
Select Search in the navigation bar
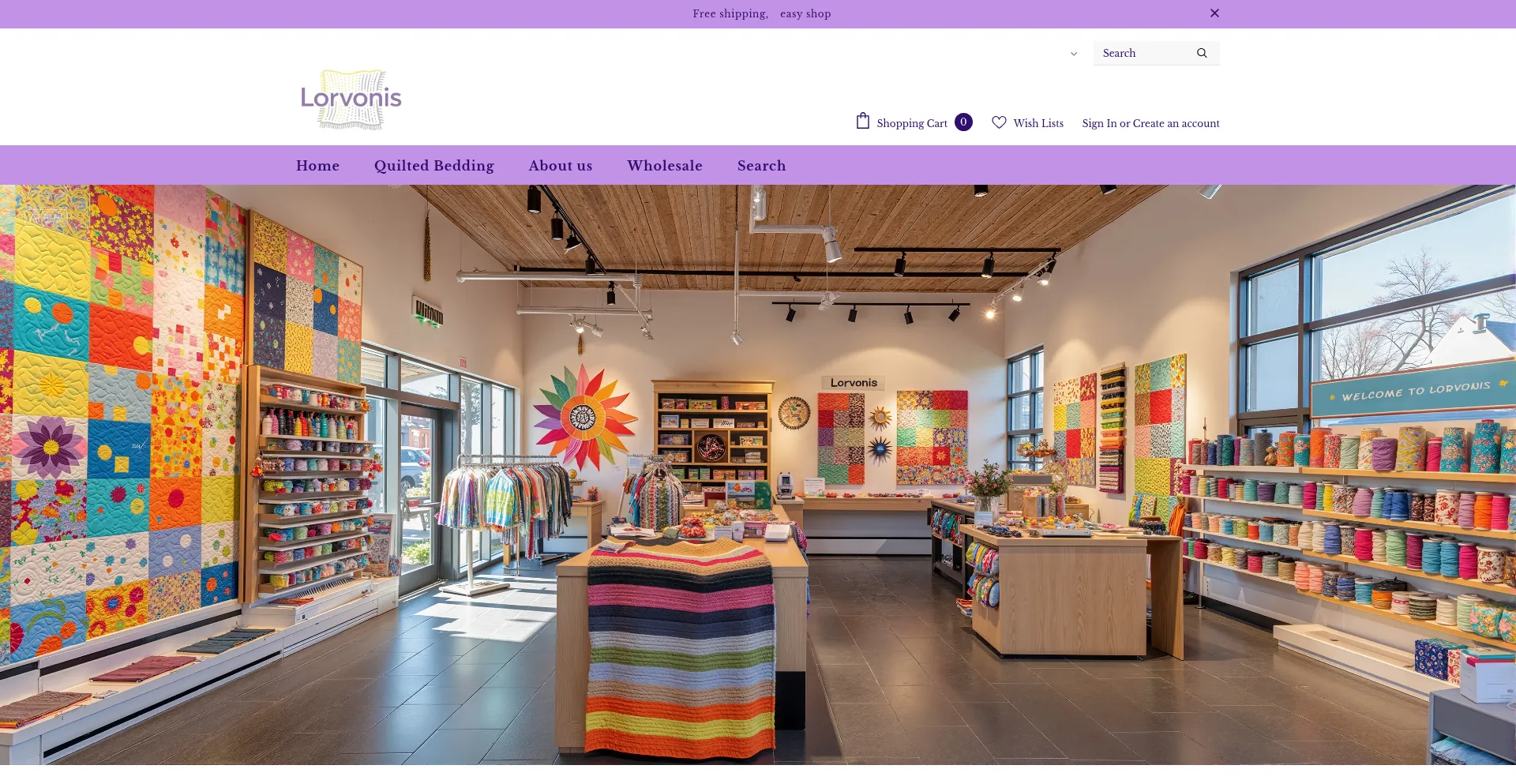pos(762,166)
